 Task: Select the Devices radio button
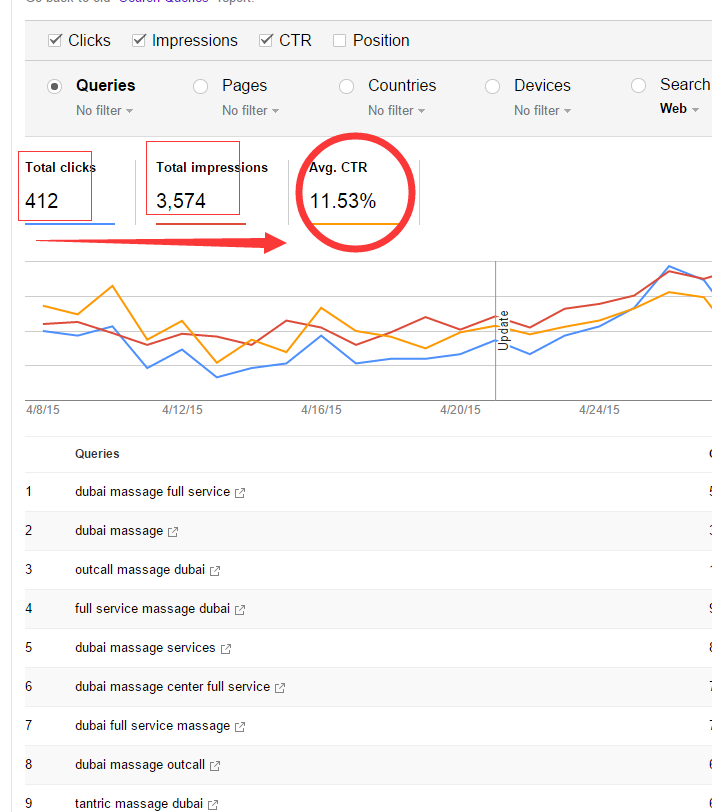[492, 86]
